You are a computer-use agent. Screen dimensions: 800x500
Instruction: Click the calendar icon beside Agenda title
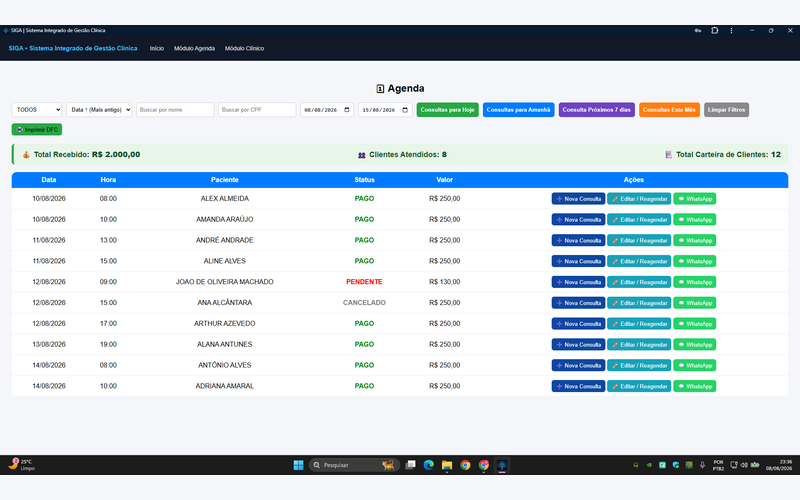(380, 89)
